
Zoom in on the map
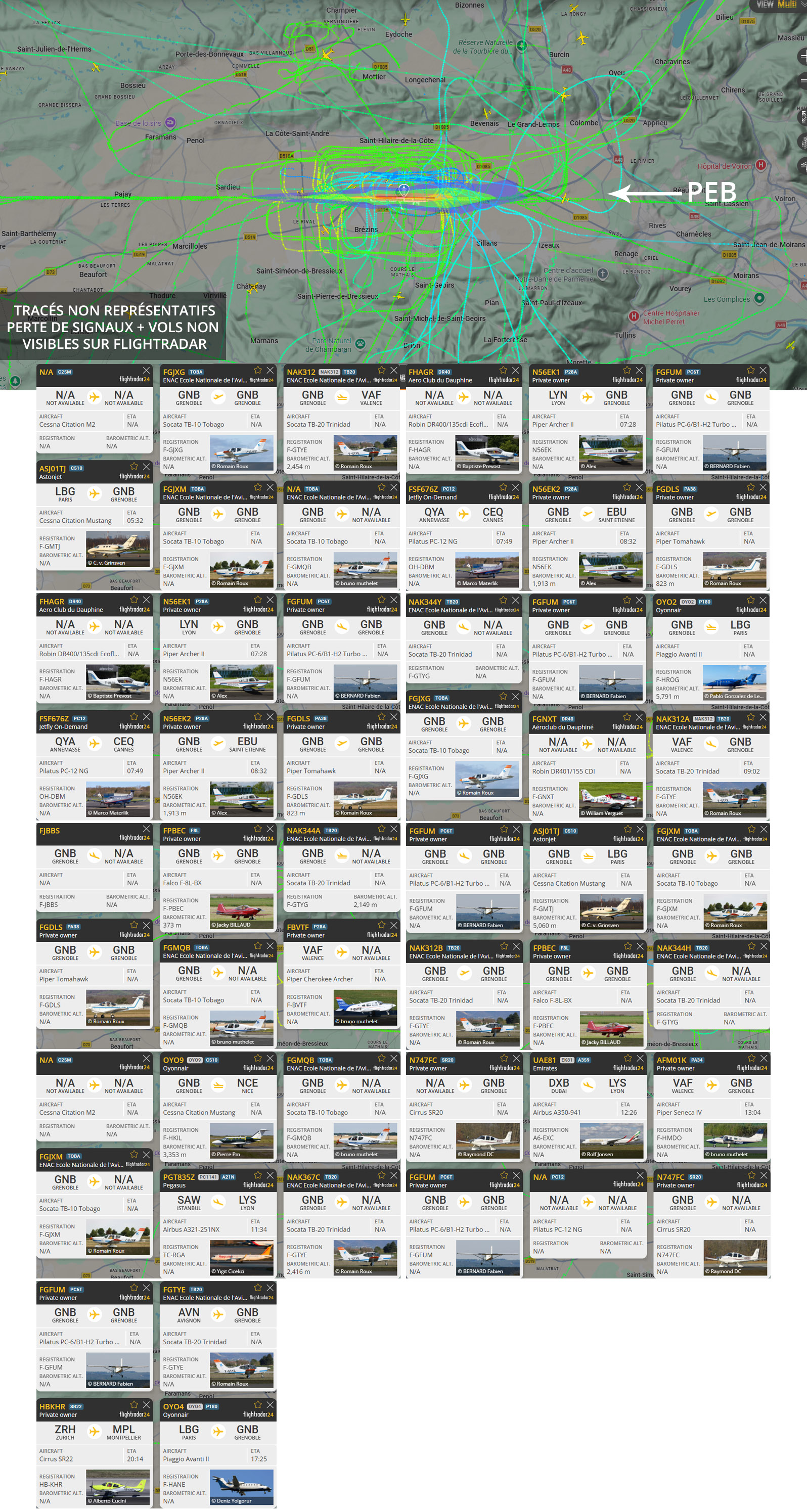(802, 56)
